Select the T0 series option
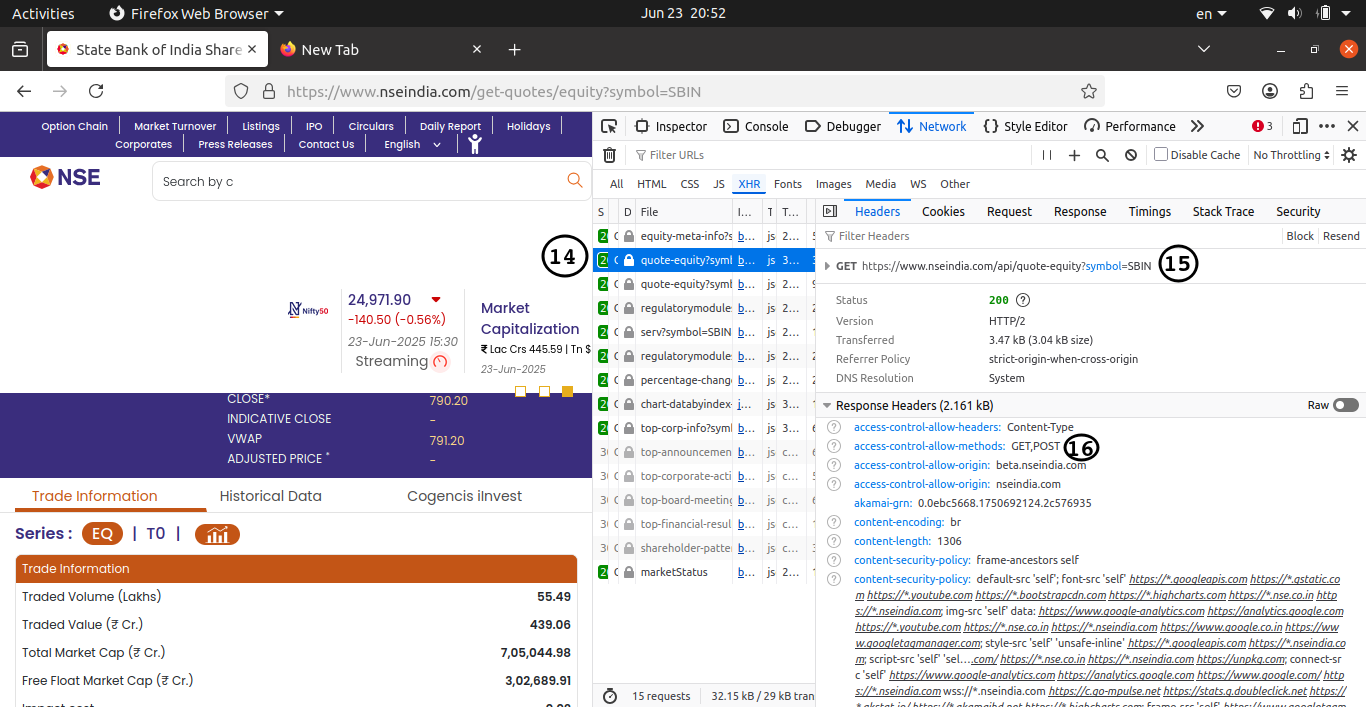Image resolution: width=1366 pixels, height=707 pixels. 156,534
